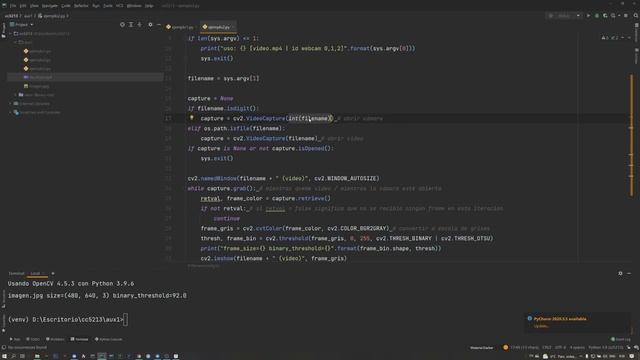Click the CRLF line separator widget

(547, 348)
